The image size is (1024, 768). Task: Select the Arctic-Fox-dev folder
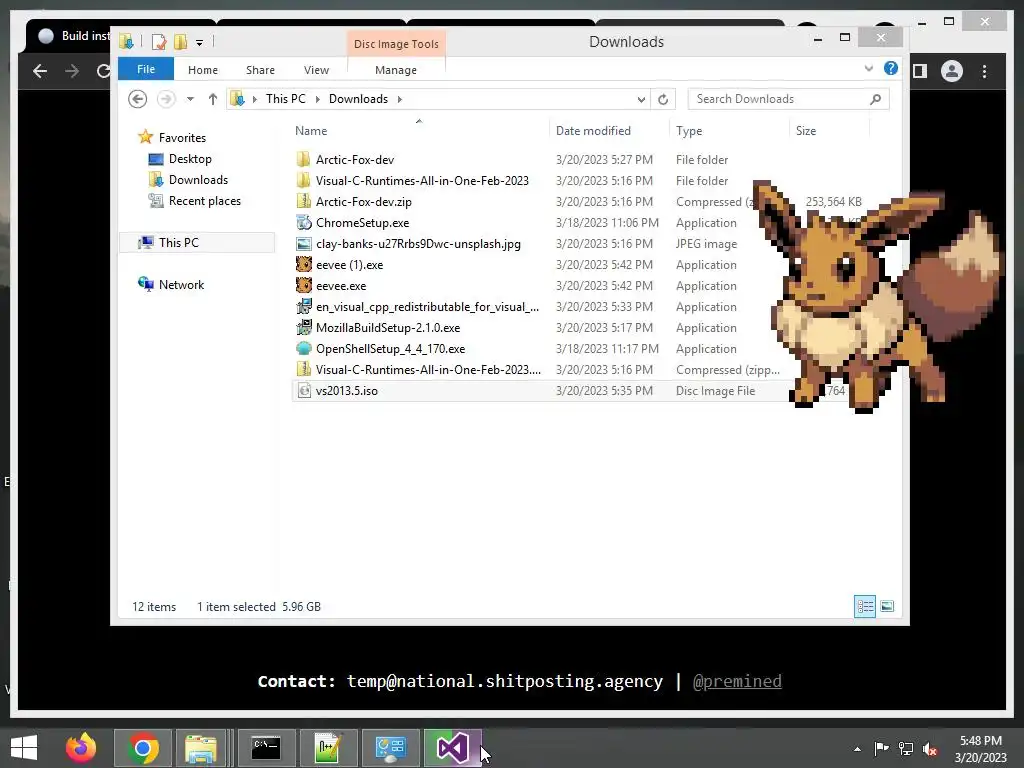tap(355, 159)
